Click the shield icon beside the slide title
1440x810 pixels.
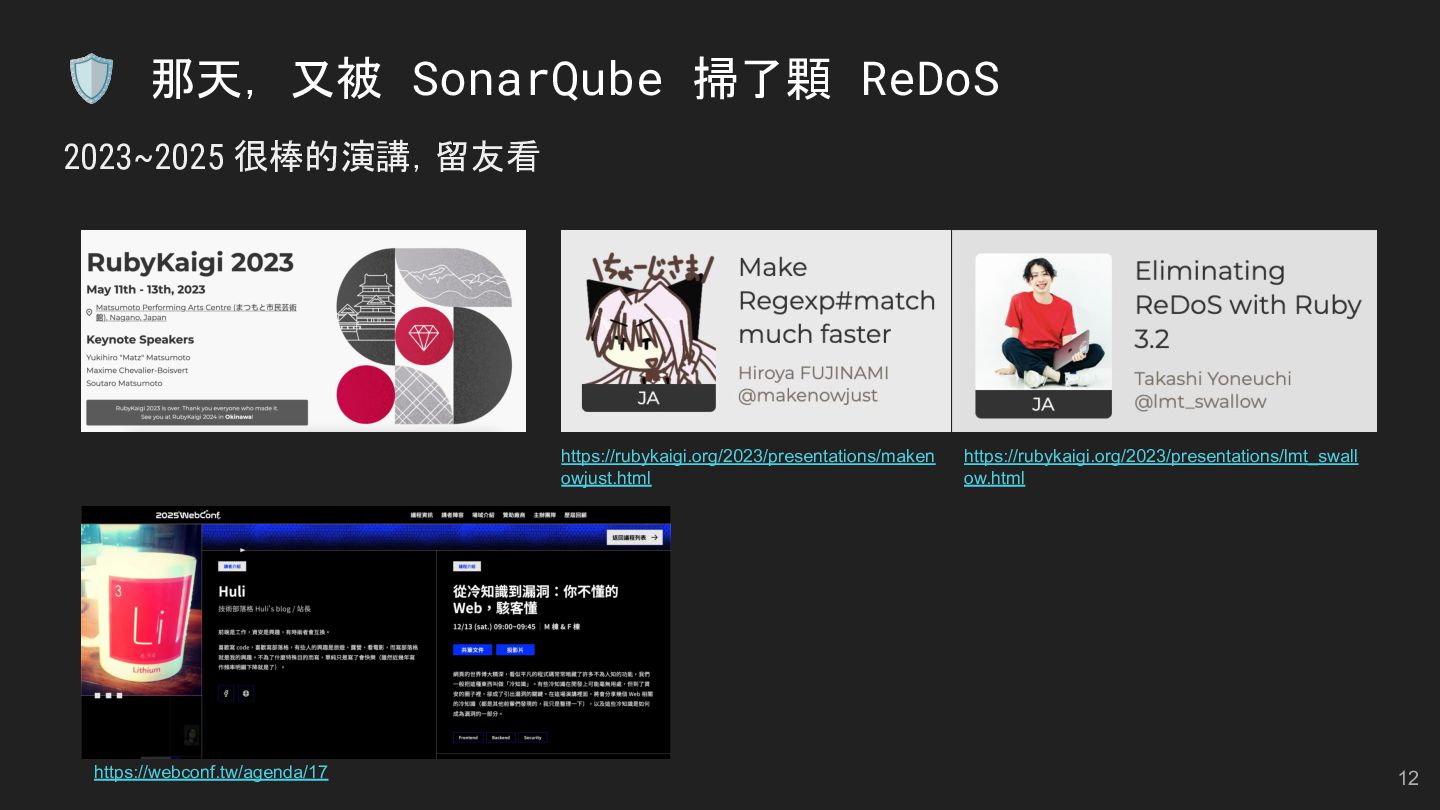point(91,79)
